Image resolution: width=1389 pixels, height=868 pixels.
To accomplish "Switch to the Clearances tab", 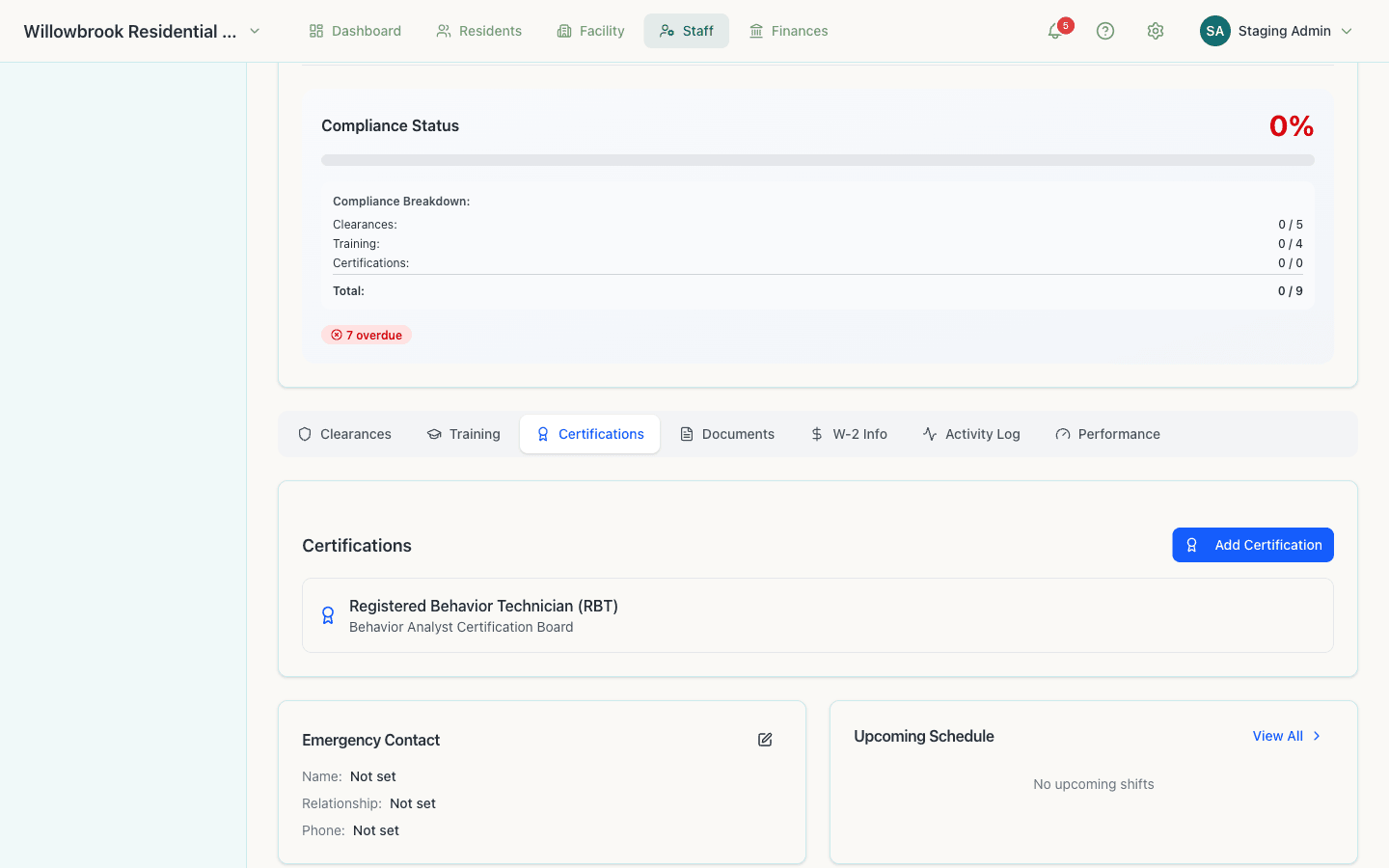I will (344, 434).
